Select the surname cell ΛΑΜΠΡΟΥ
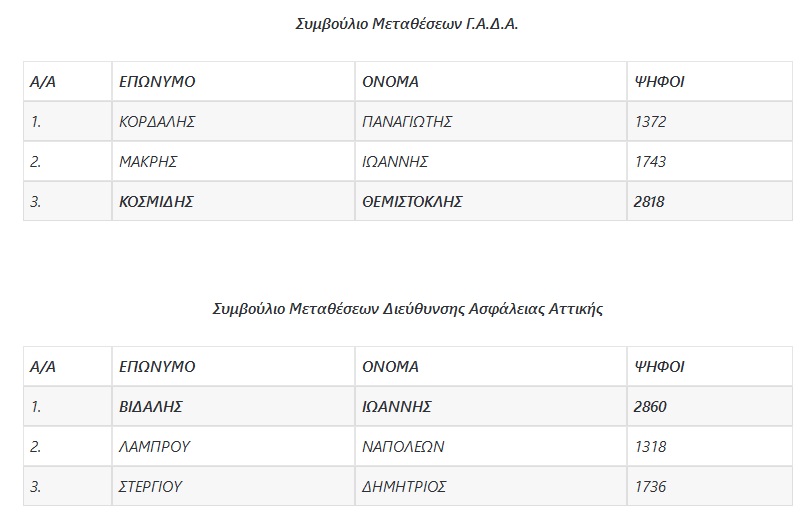The height and width of the screenshot is (522, 802). (154, 447)
